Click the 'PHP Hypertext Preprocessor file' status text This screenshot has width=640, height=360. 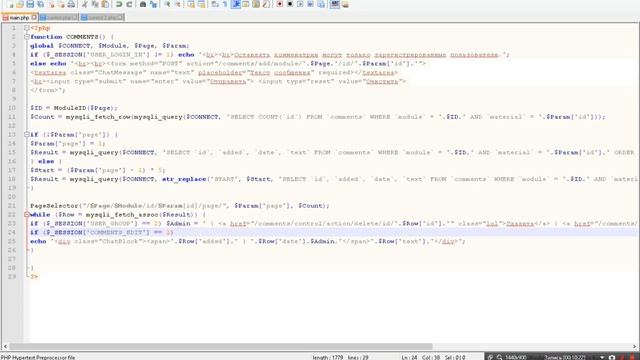(x=38, y=357)
